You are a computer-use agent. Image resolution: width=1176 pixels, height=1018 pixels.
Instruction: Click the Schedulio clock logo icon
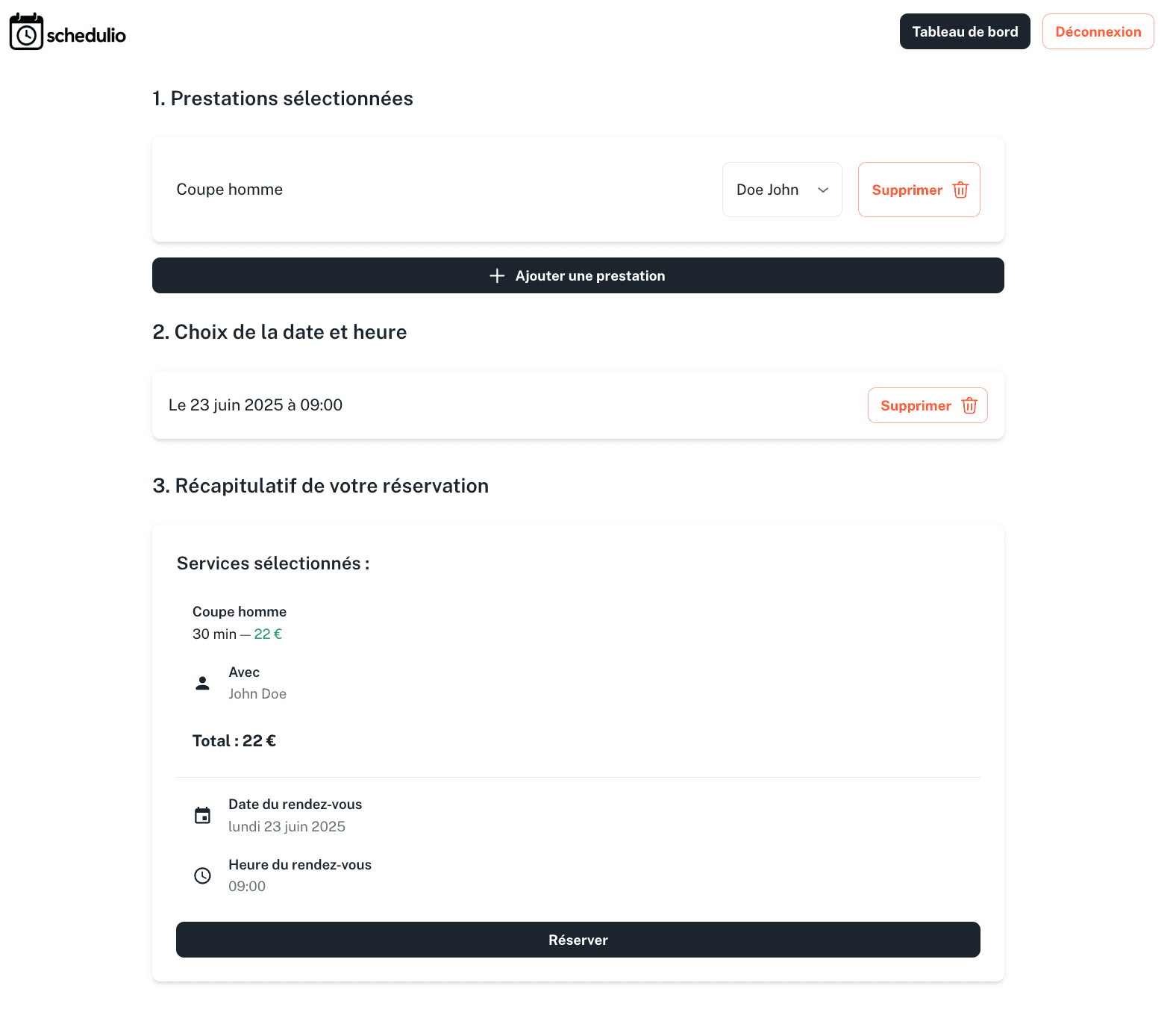tap(26, 32)
